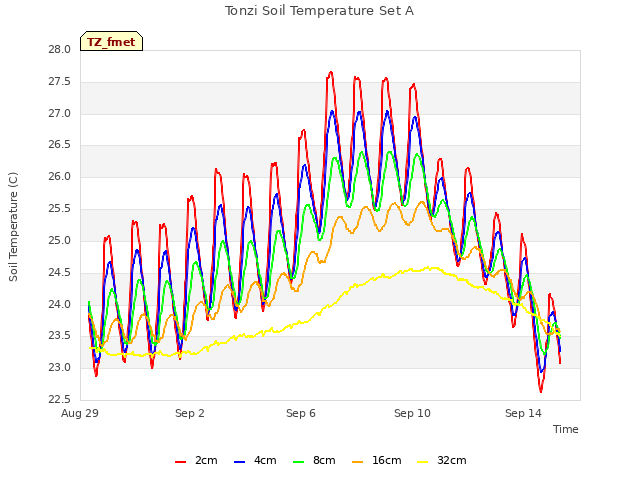Click the Time axis label

566,429
